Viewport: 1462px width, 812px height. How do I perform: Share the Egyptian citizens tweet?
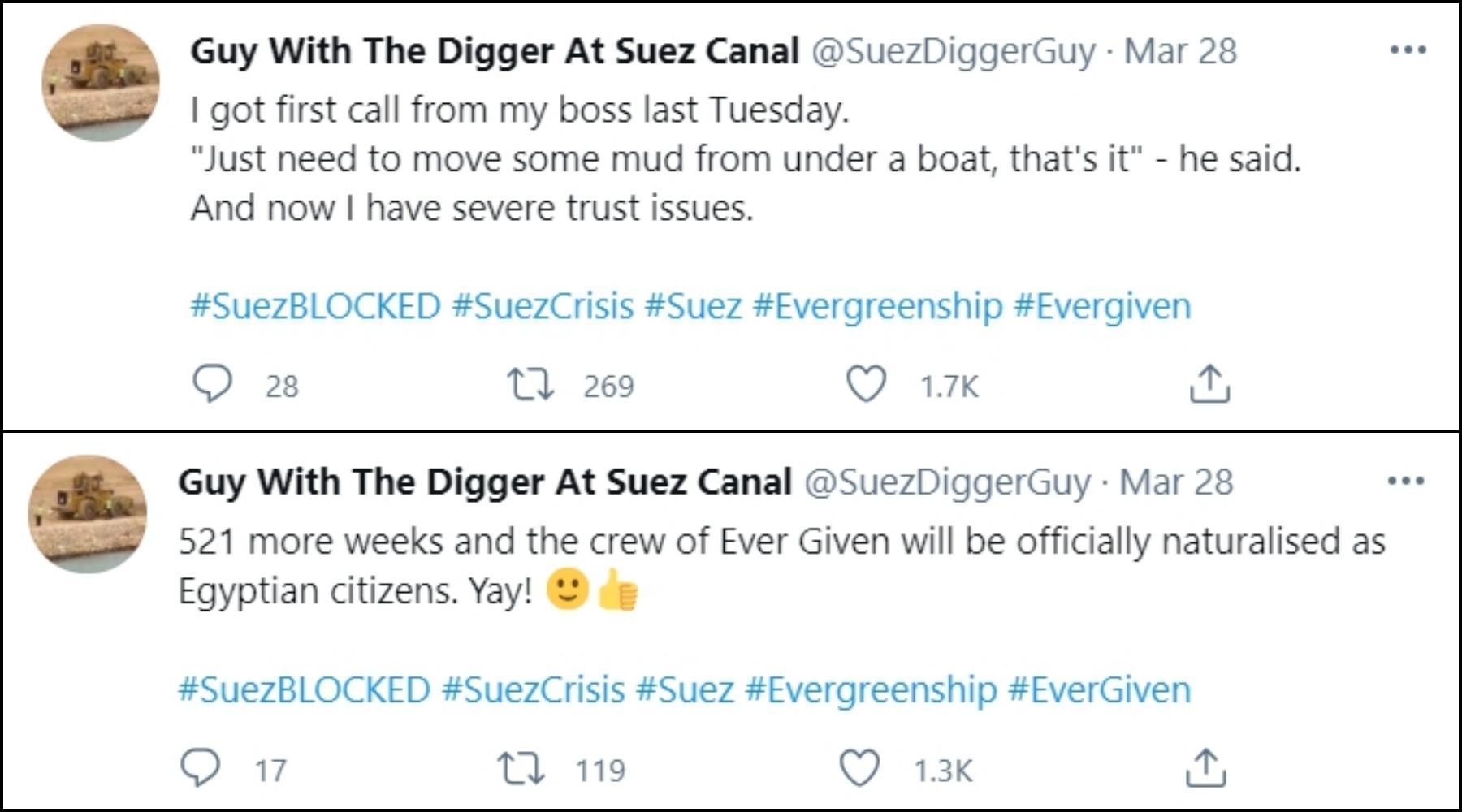(1205, 768)
